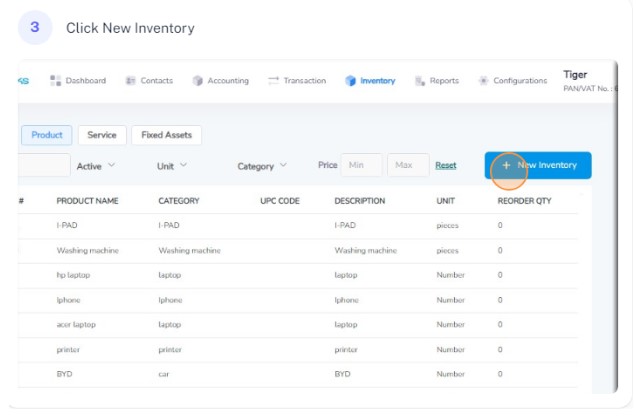The width and height of the screenshot is (636, 418).
Task: Select the Iphone product name
Action: [69, 300]
